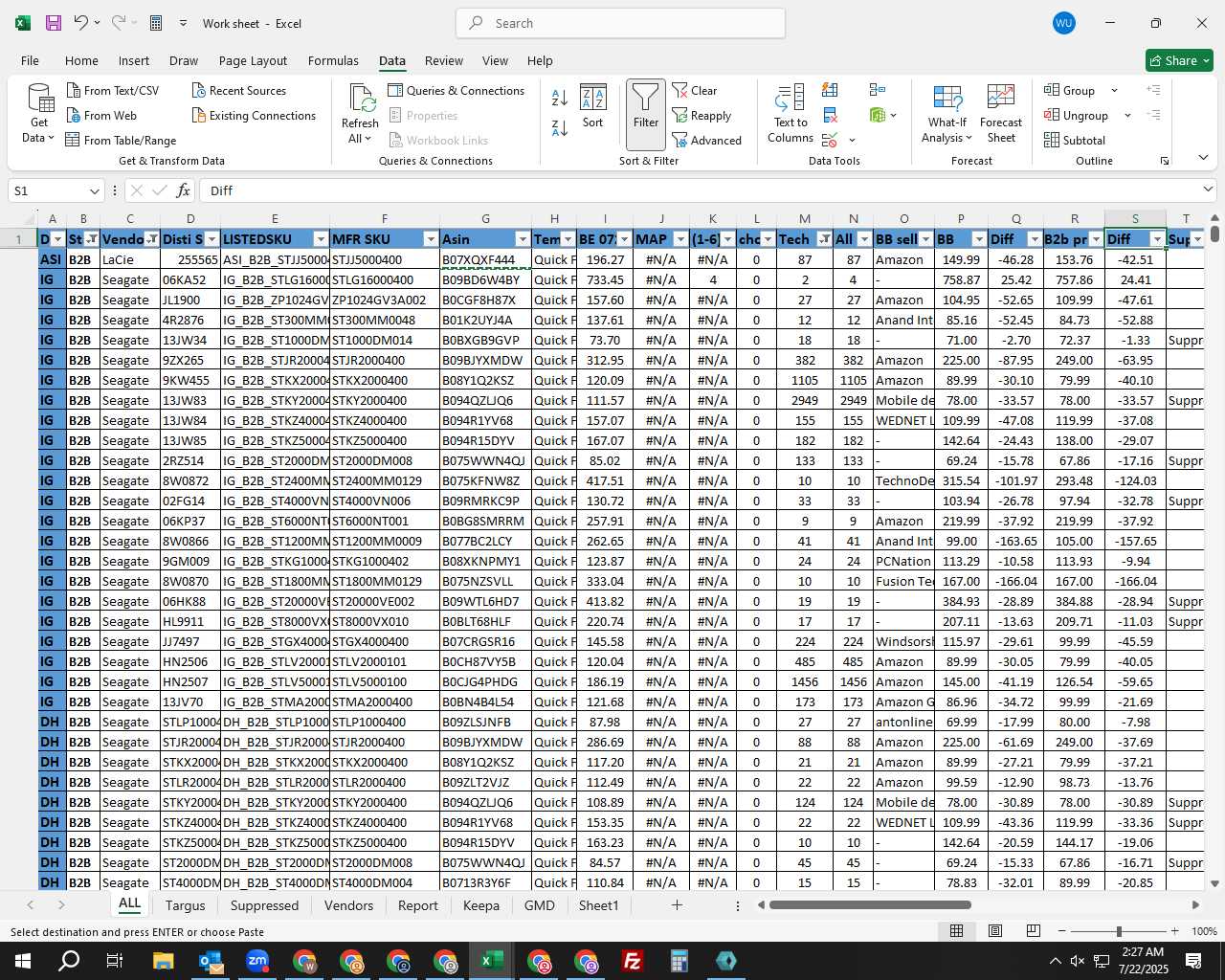The image size is (1225, 980).
Task: Open the Targus sheet tab
Action: point(185,905)
